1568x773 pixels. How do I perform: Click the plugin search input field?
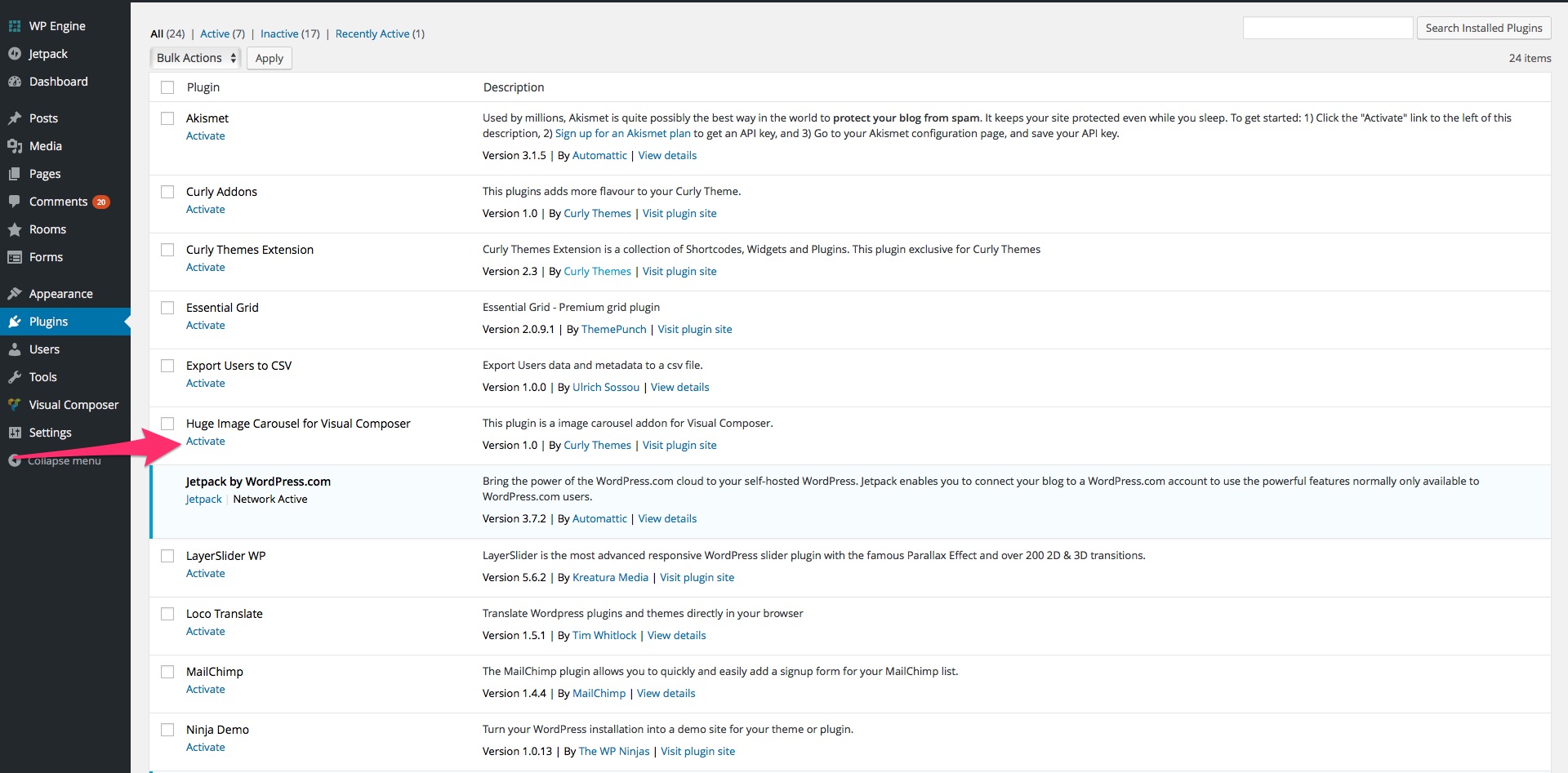click(1328, 28)
